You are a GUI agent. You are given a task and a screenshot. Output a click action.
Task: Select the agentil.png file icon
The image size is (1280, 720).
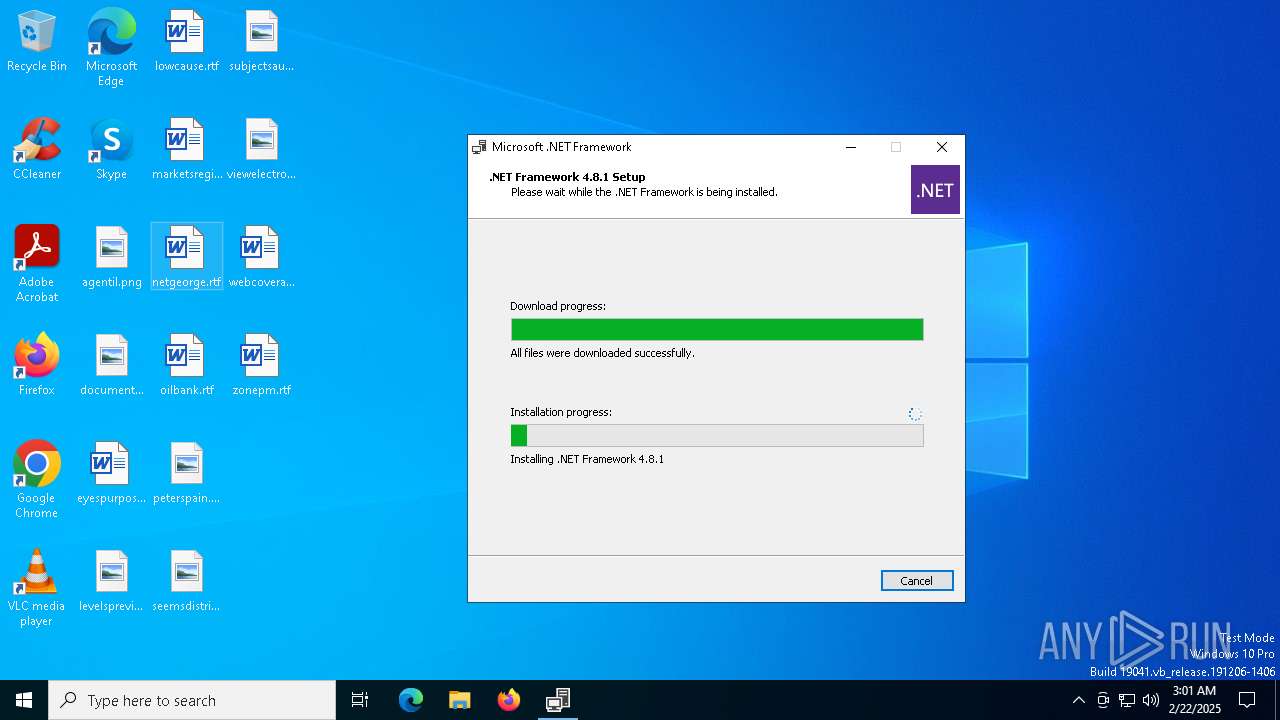pyautogui.click(x=111, y=258)
